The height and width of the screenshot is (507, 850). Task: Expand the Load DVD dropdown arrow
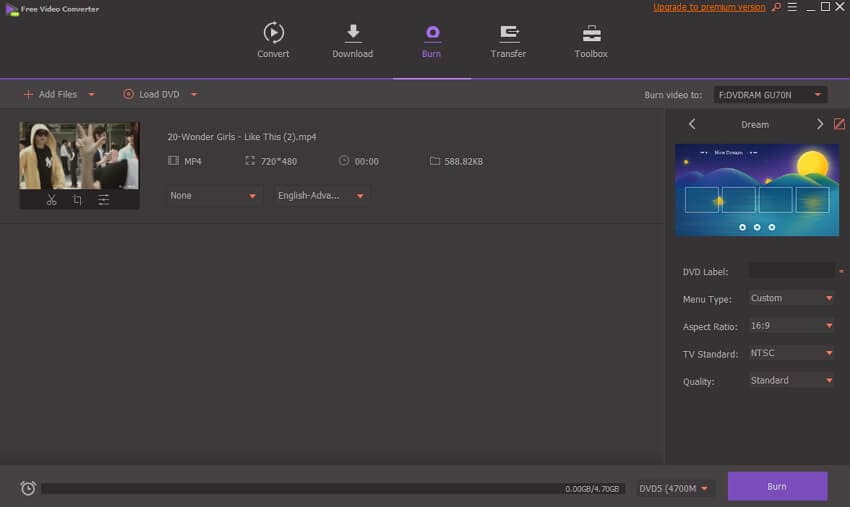click(x=194, y=94)
